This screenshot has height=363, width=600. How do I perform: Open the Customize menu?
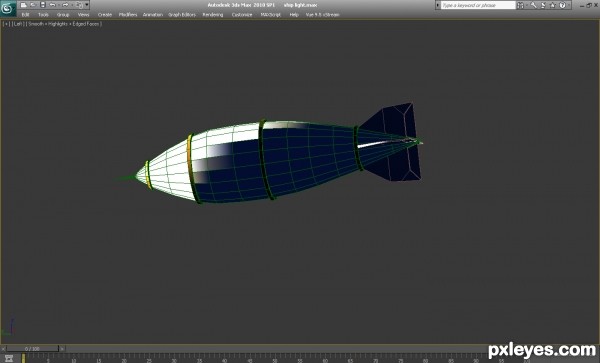(242, 15)
